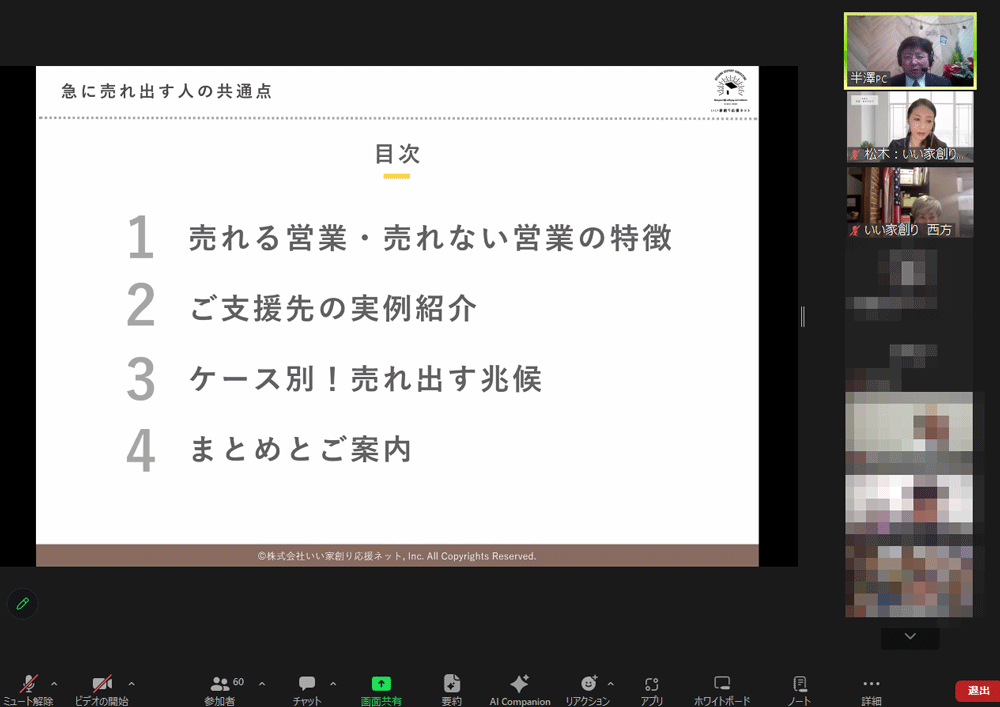
Task: Show more options (詳細)
Action: pyautogui.click(x=871, y=685)
